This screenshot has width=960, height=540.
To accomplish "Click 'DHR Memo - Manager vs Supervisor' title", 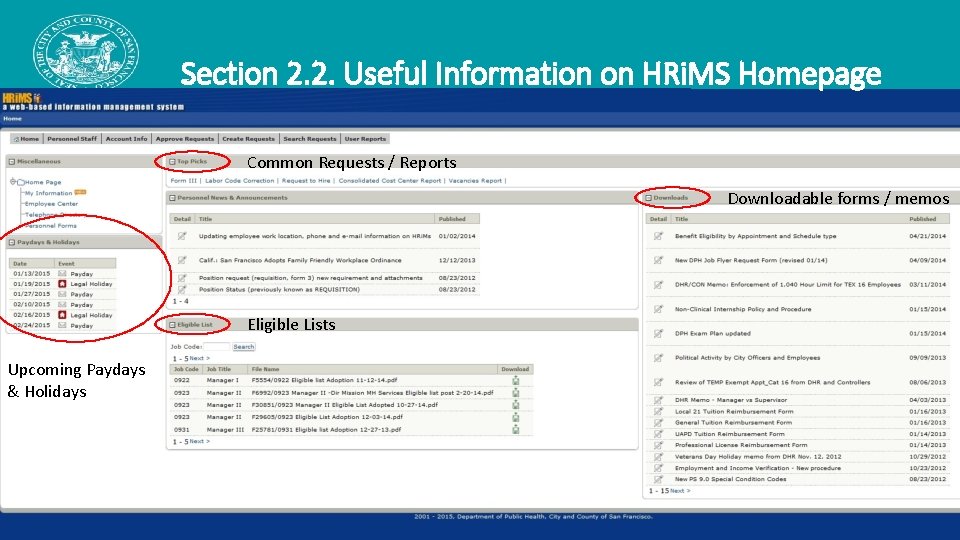I will point(731,400).
